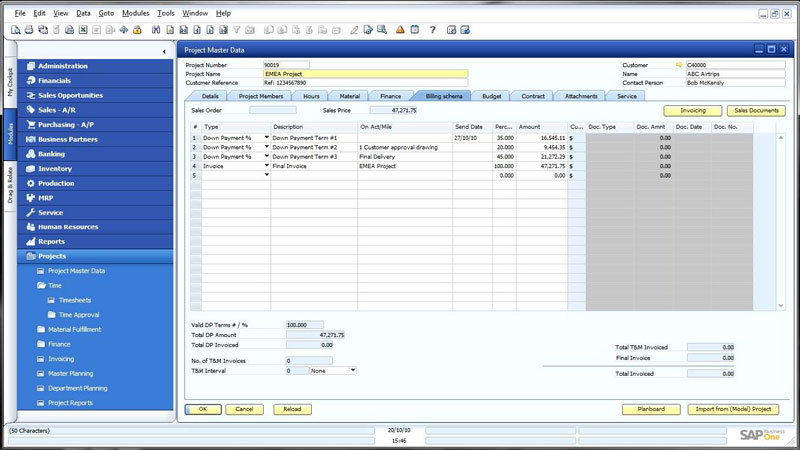The width and height of the screenshot is (800, 450).
Task: Open the T&M Interval None dropdown
Action: 353,370
